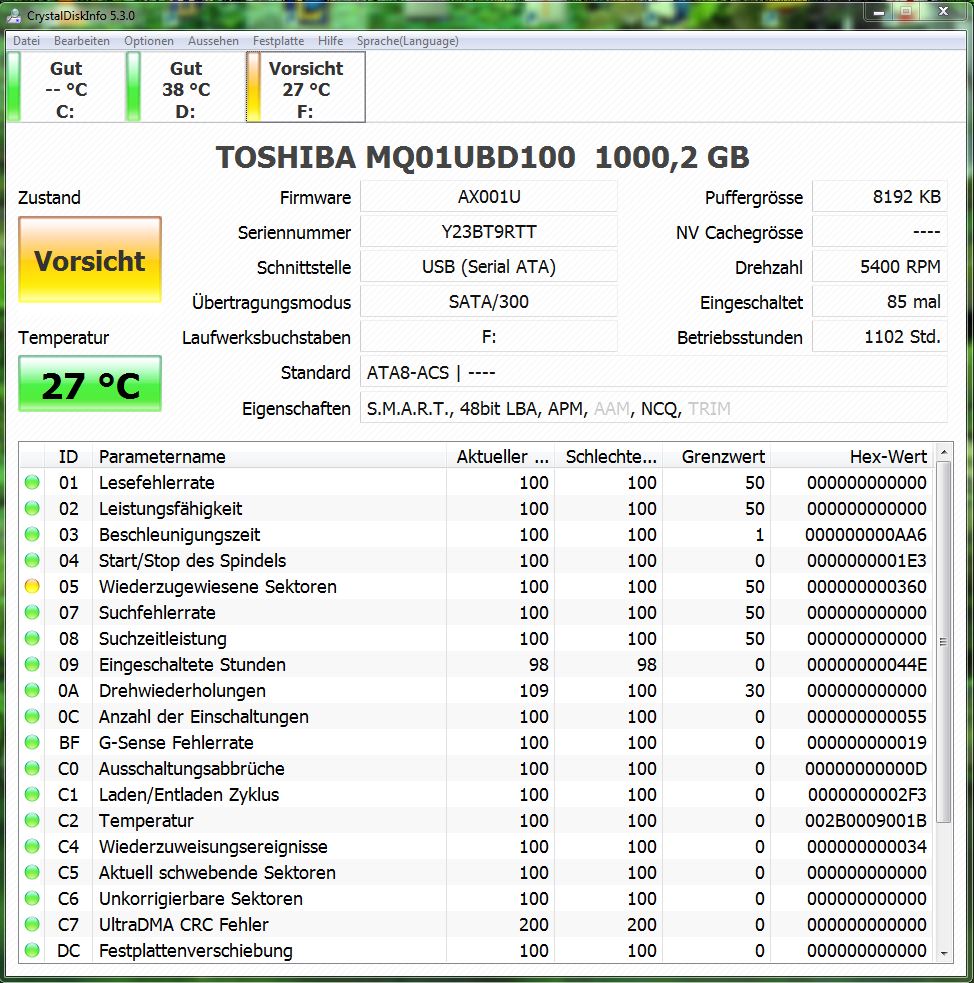
Task: Click the Firmware field AX001U
Action: point(489,197)
